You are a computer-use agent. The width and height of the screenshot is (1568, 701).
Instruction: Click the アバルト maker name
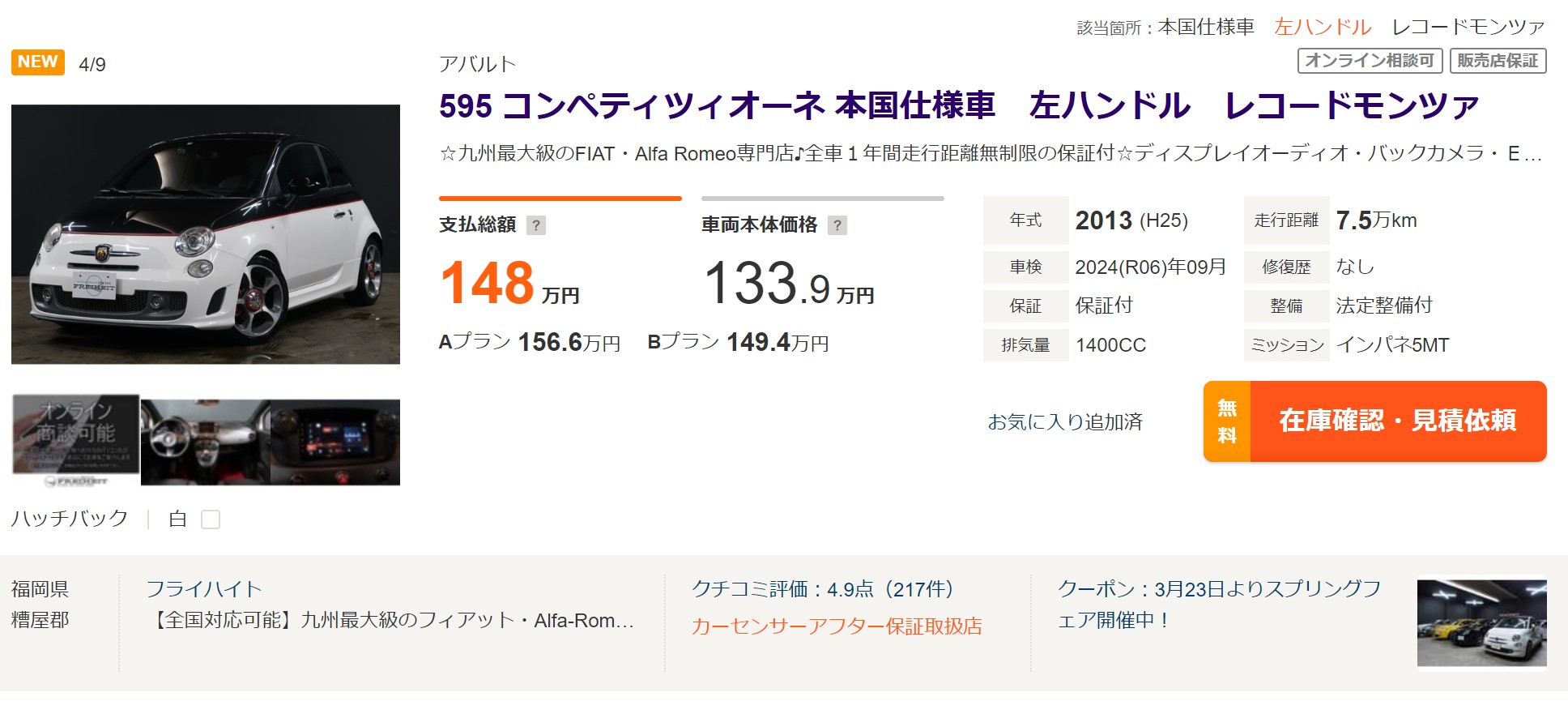477,64
